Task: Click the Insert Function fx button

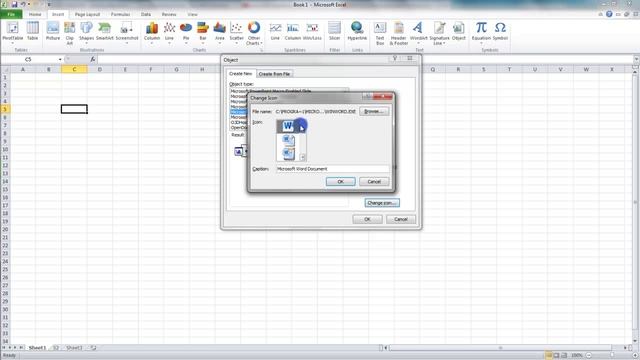Action: click(93, 60)
